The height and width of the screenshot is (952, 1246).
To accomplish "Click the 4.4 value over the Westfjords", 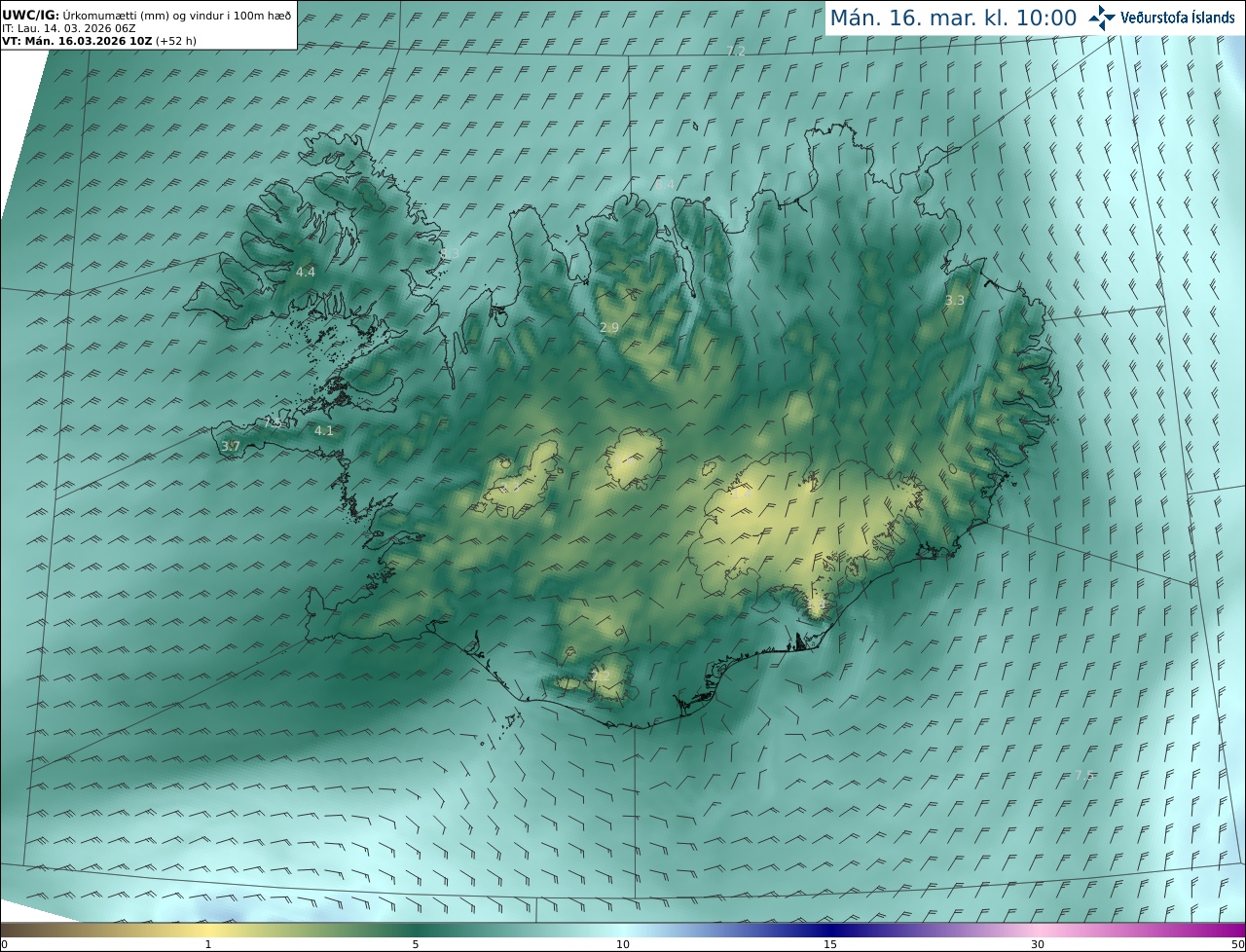I will coord(306,272).
